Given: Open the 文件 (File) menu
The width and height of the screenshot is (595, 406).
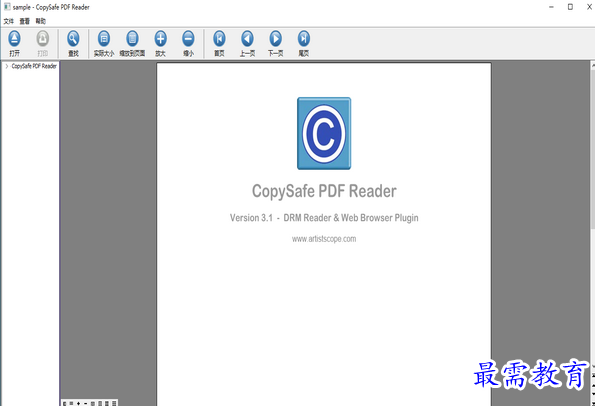Looking at the screenshot, I should click(9, 21).
